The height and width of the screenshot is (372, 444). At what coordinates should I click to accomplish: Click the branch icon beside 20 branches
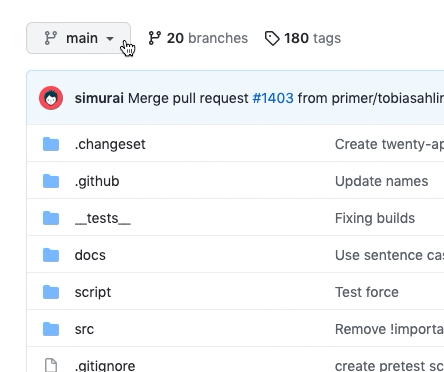pos(155,38)
